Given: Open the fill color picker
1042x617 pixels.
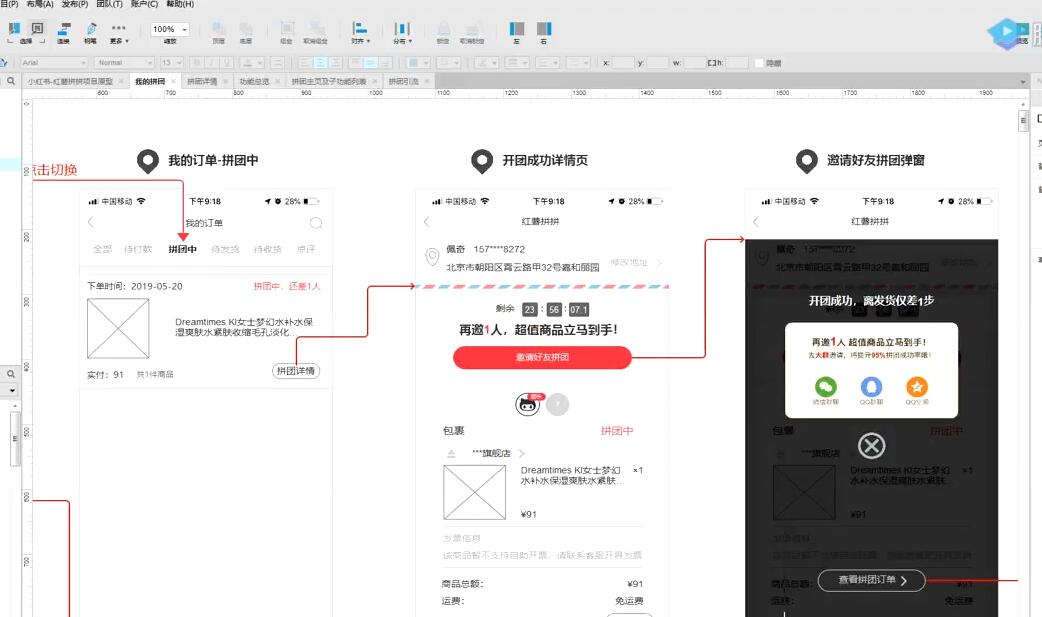Looking at the screenshot, I should [418, 62].
